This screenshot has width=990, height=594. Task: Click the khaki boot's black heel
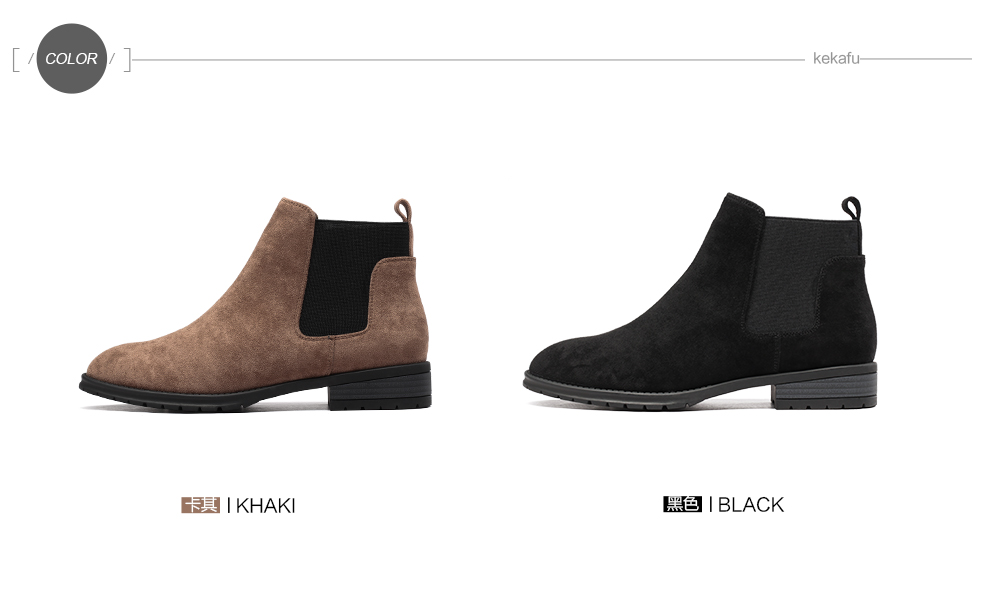(380, 386)
